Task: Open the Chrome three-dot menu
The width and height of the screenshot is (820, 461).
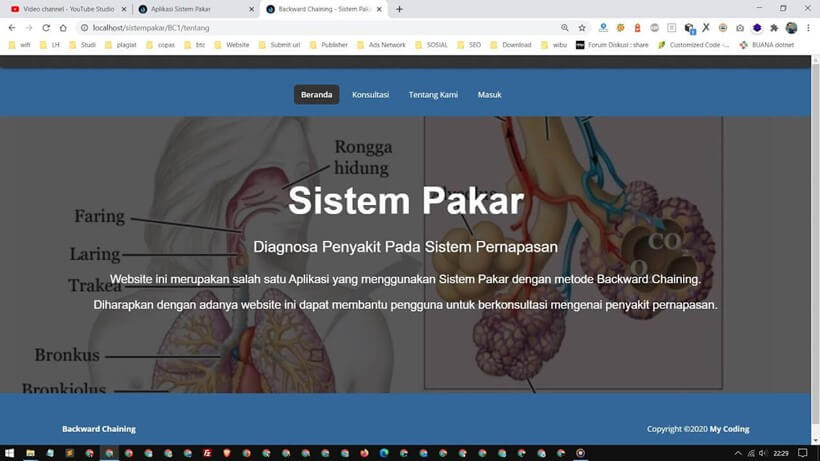Action: 808,28
